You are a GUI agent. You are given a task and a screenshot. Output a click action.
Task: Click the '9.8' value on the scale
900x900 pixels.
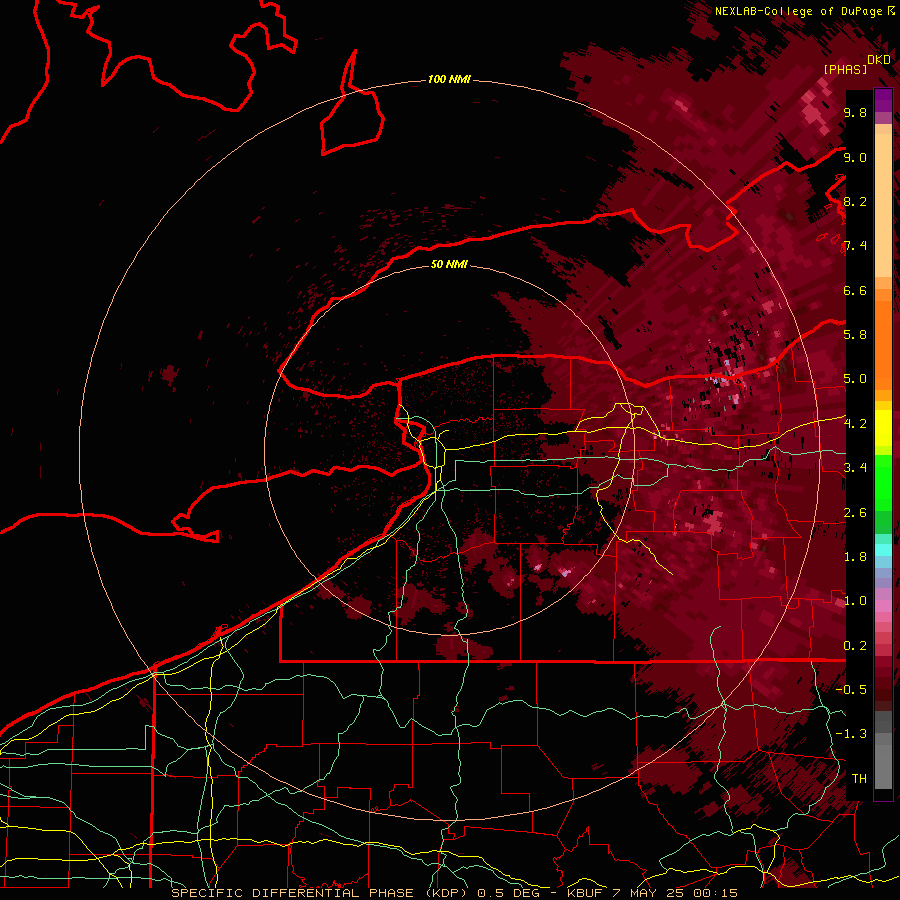pyautogui.click(x=855, y=112)
